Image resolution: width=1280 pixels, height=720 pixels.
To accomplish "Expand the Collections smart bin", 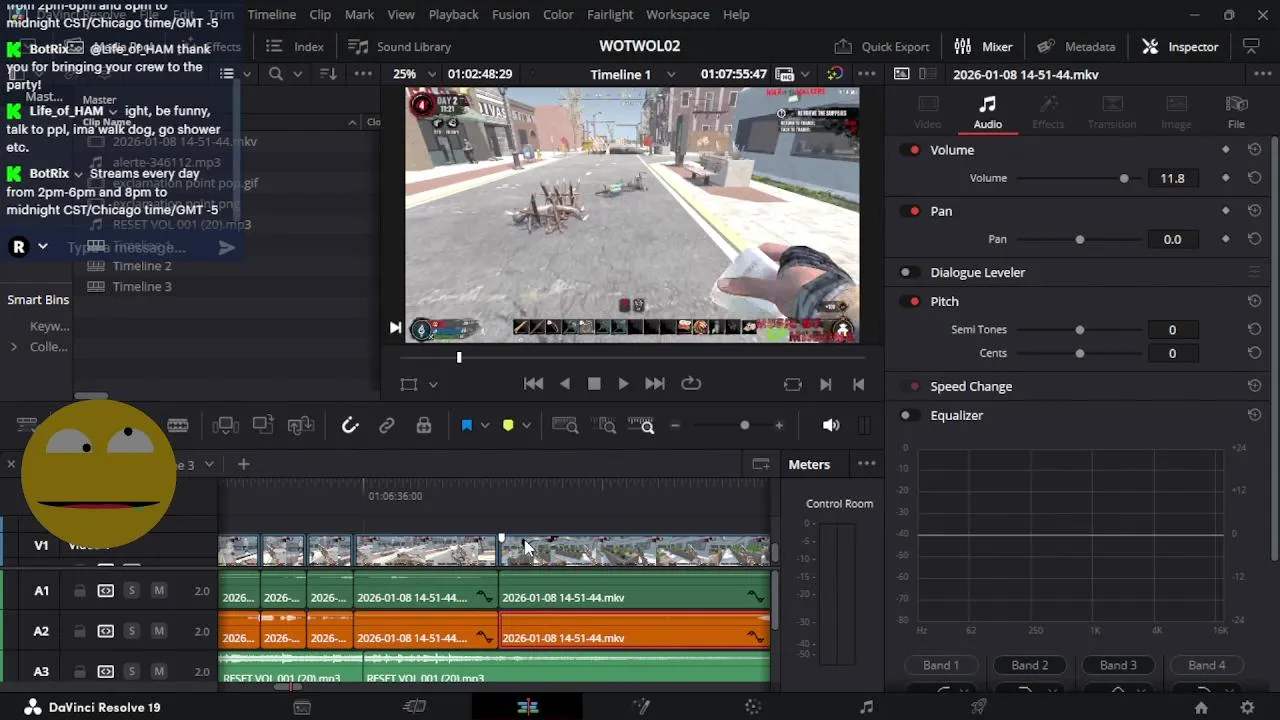I will [x=13, y=347].
